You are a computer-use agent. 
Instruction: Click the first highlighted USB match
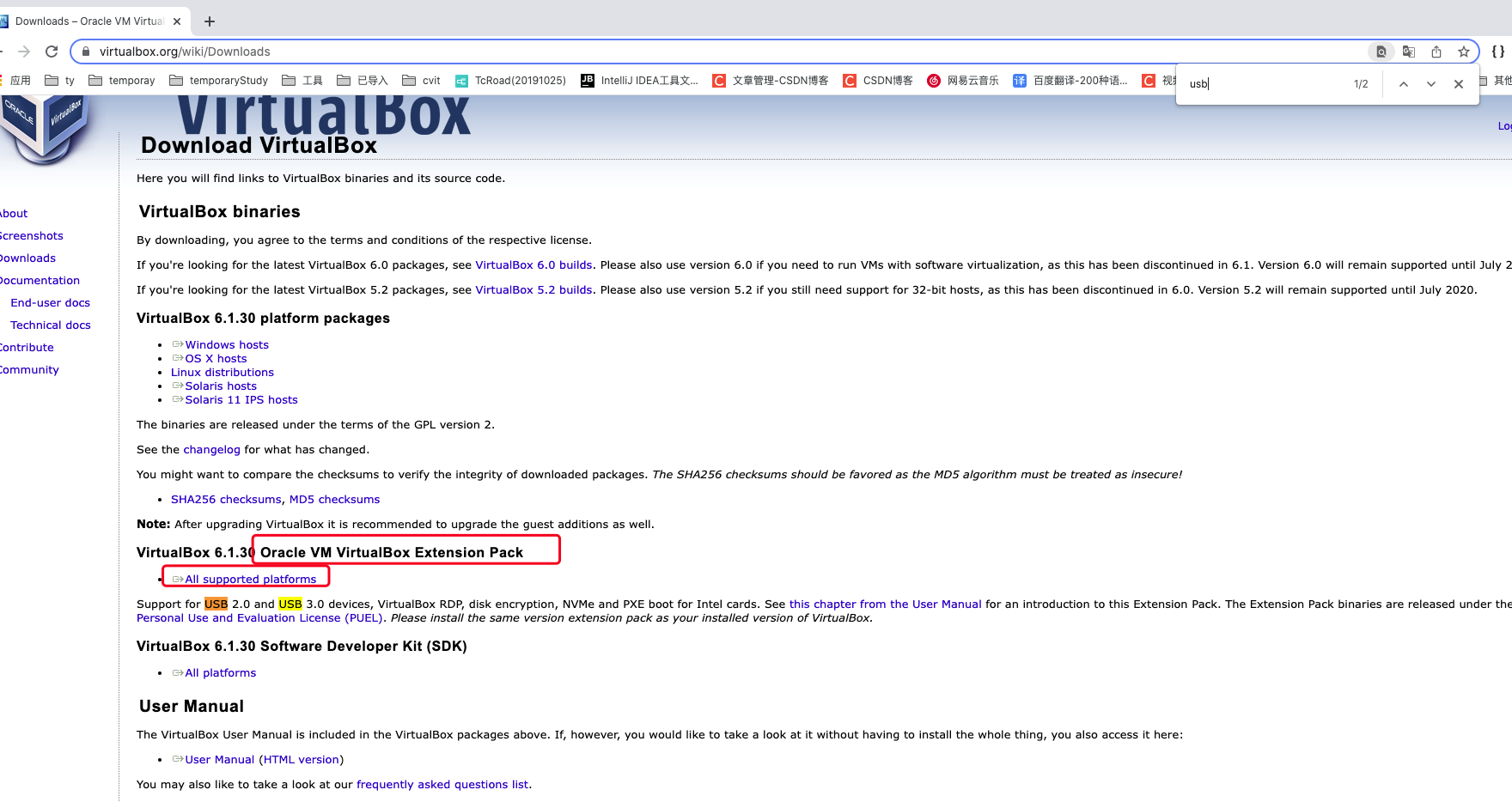[216, 605]
